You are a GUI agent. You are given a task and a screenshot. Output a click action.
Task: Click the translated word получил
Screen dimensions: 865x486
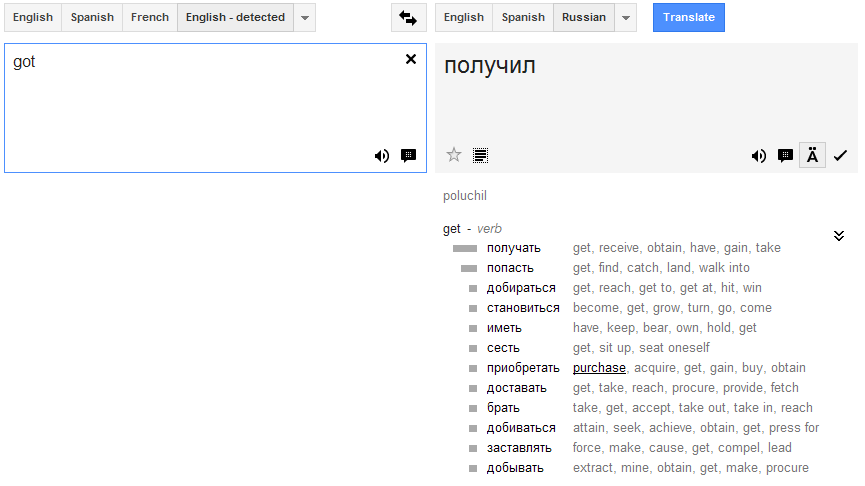point(490,66)
